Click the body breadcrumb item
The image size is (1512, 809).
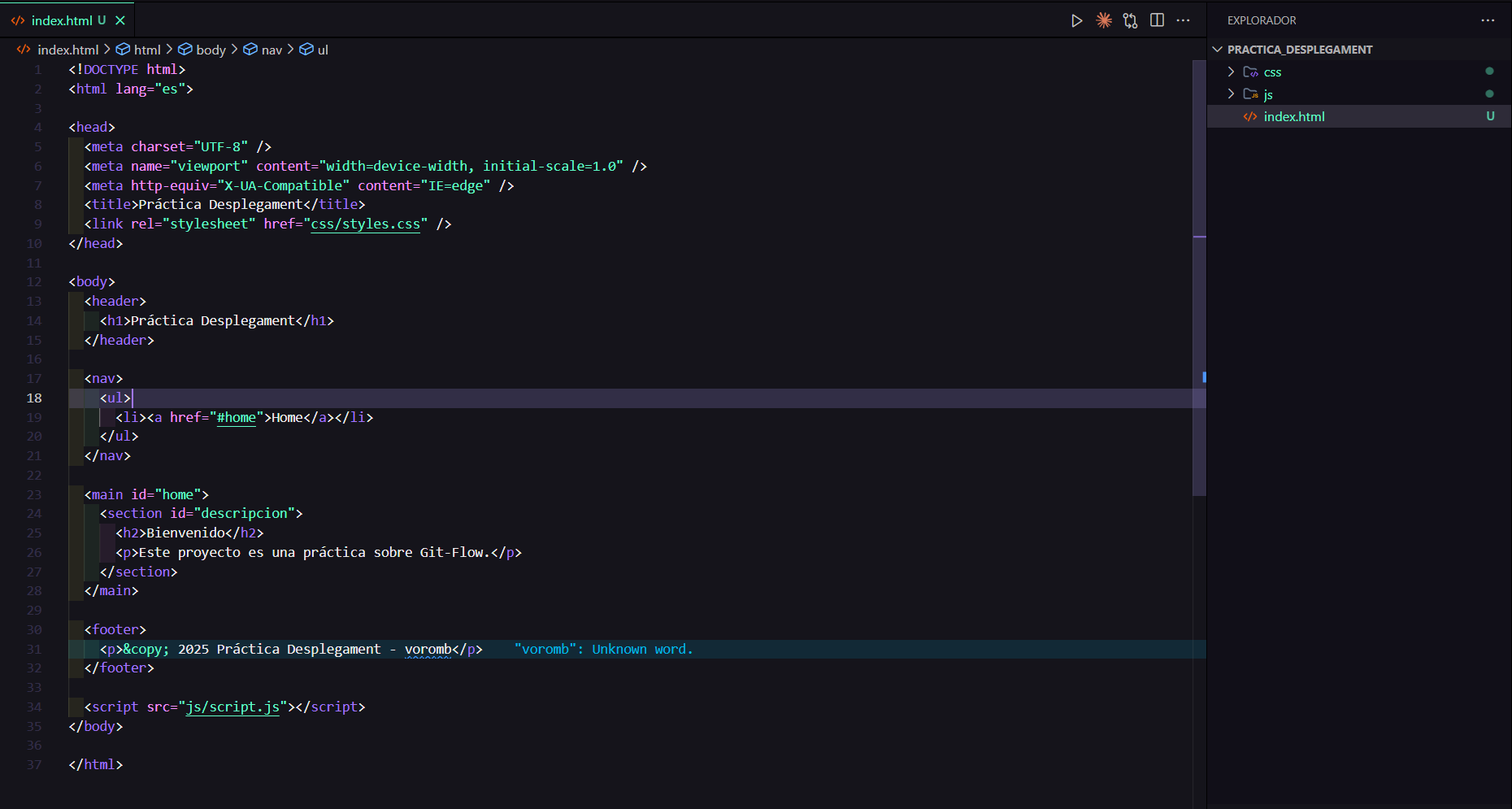211,50
